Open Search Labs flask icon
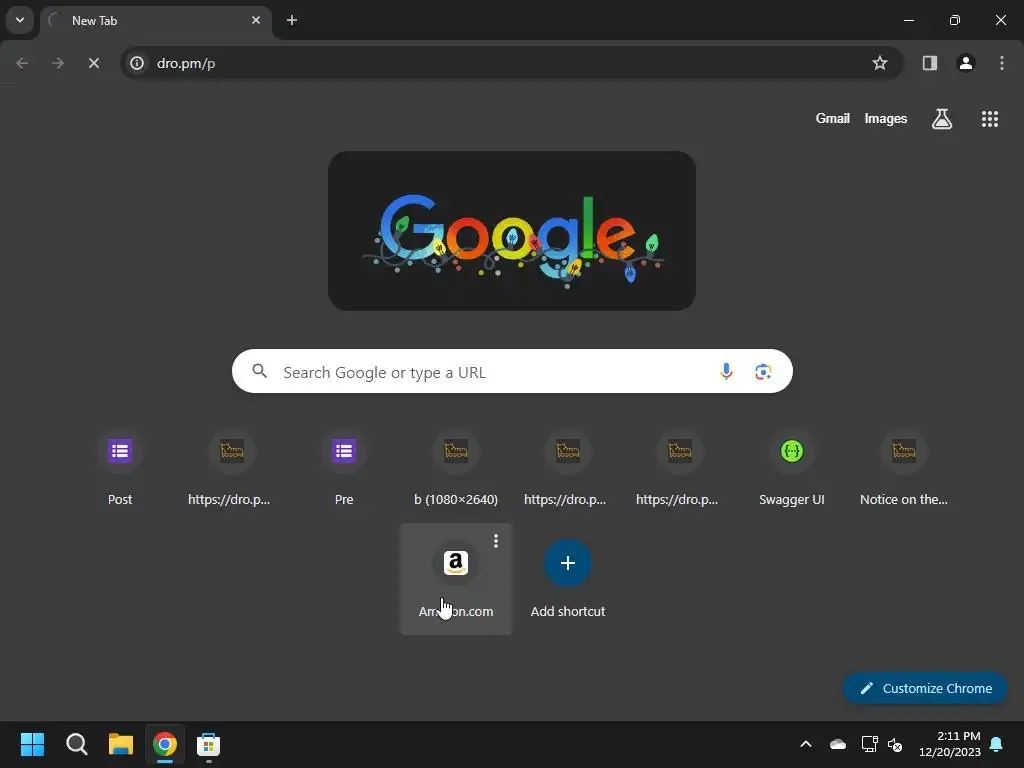Viewport: 1024px width, 768px height. pos(942,119)
